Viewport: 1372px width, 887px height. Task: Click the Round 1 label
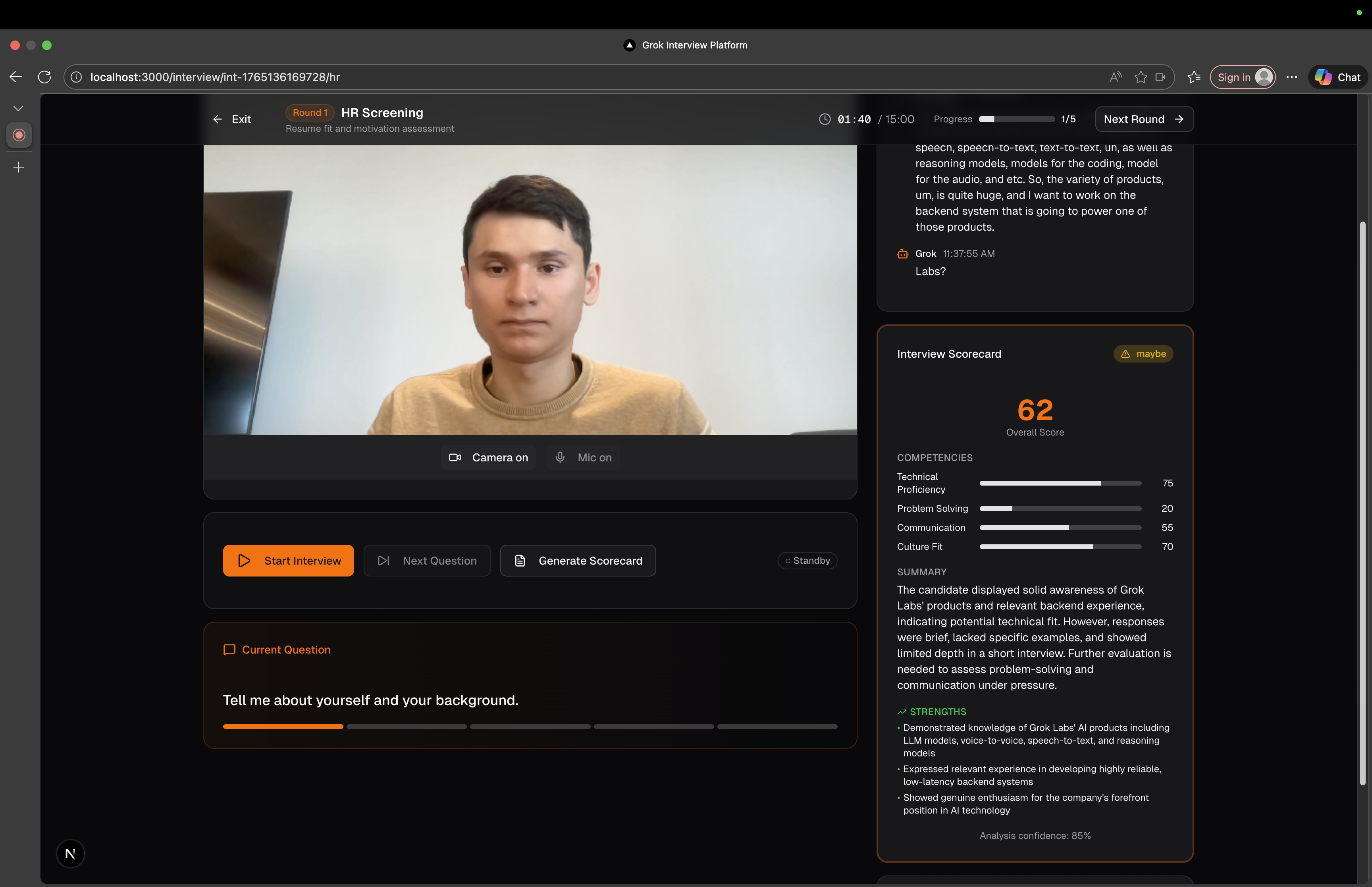[x=310, y=113]
